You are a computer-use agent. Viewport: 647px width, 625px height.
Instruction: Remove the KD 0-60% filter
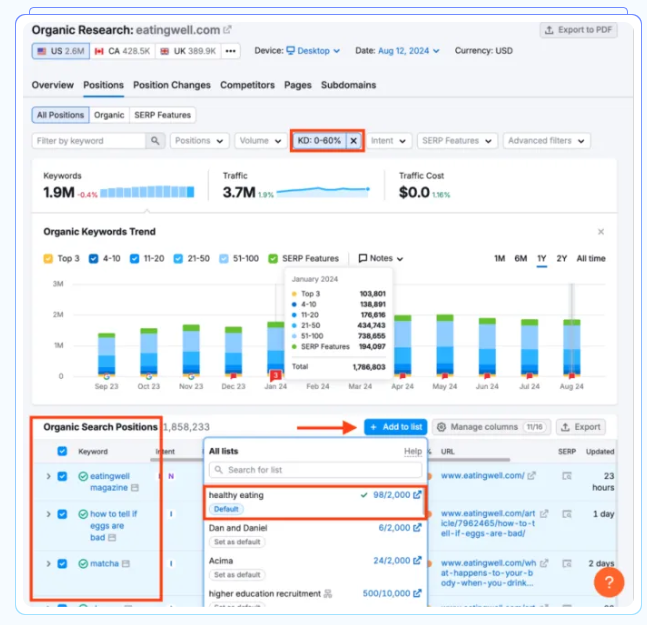pyautogui.click(x=353, y=141)
